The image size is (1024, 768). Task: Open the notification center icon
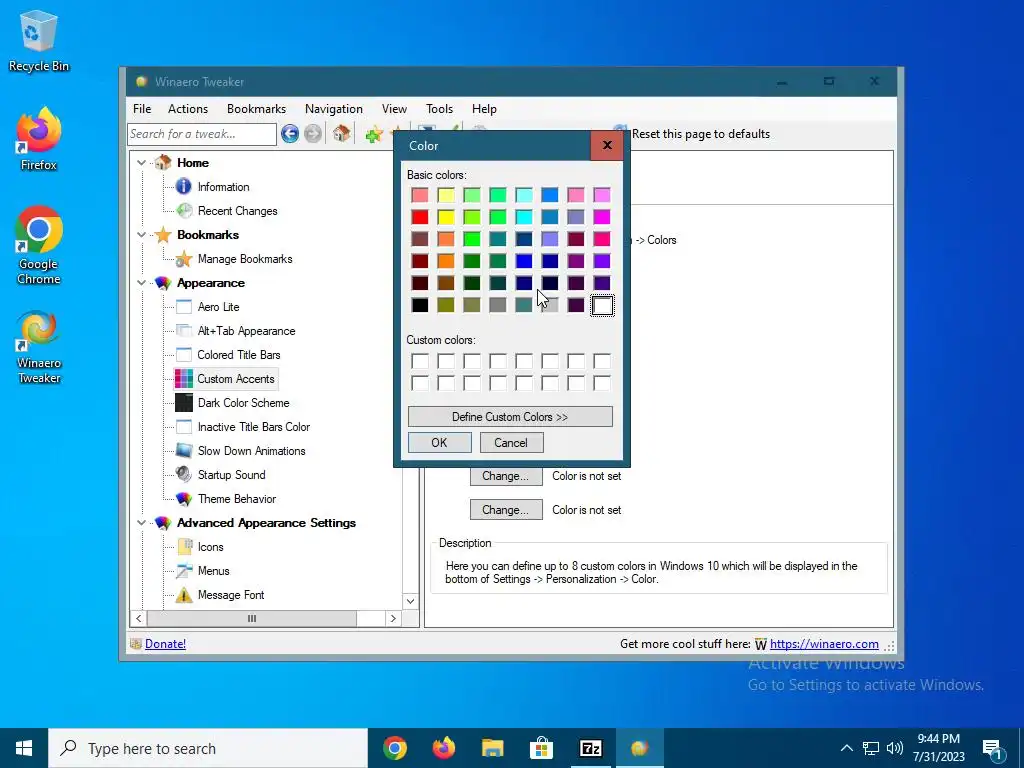(992, 748)
